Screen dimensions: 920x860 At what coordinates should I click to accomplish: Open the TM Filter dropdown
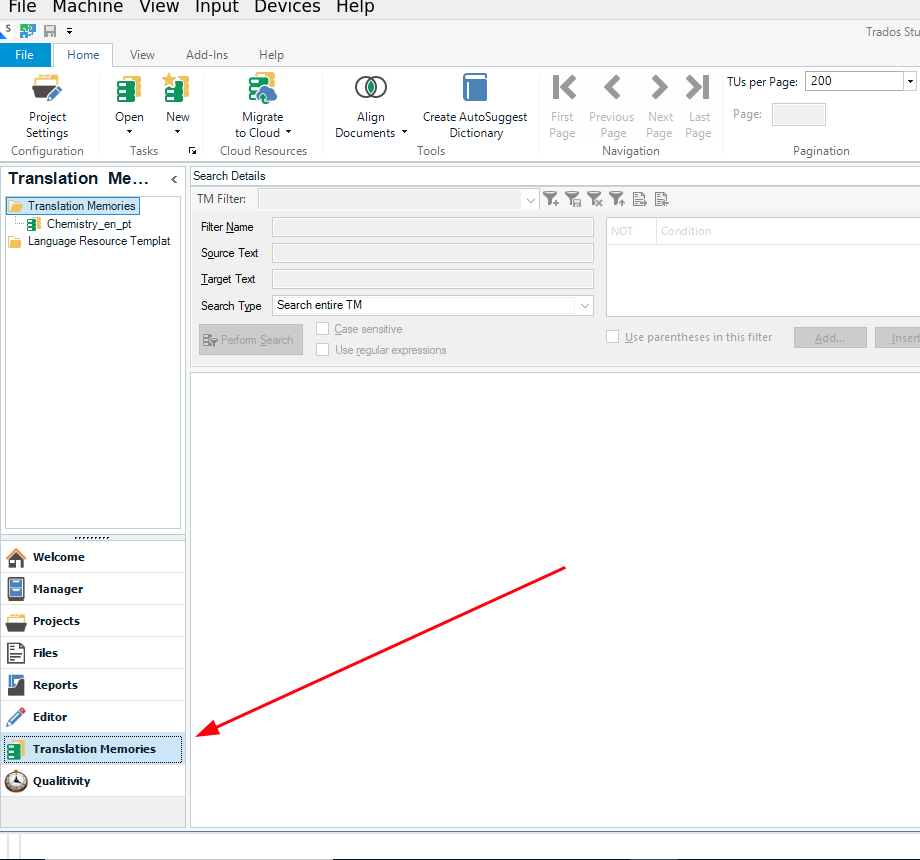[530, 200]
